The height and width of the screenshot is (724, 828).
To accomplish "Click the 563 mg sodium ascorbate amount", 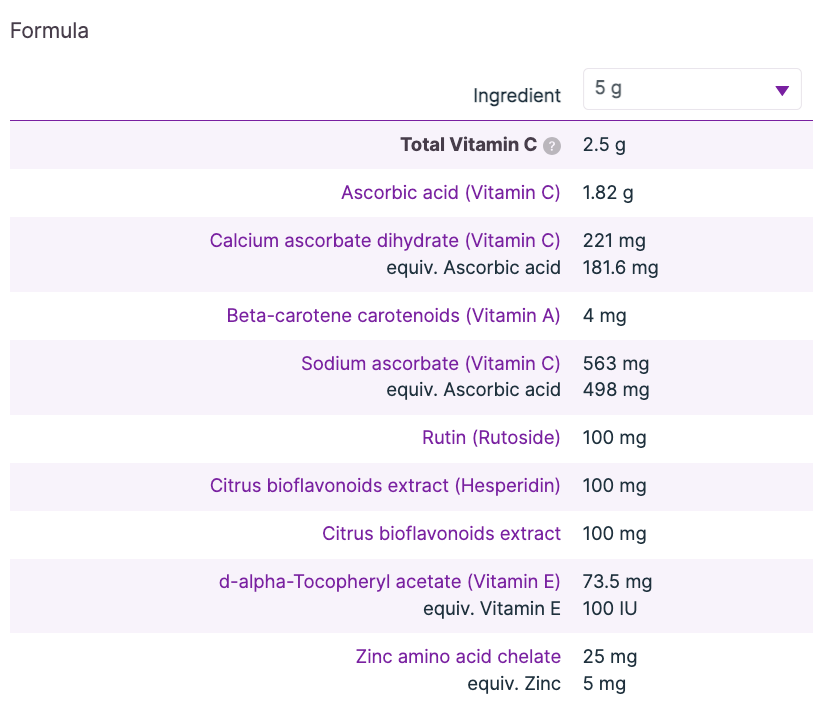I will (614, 364).
